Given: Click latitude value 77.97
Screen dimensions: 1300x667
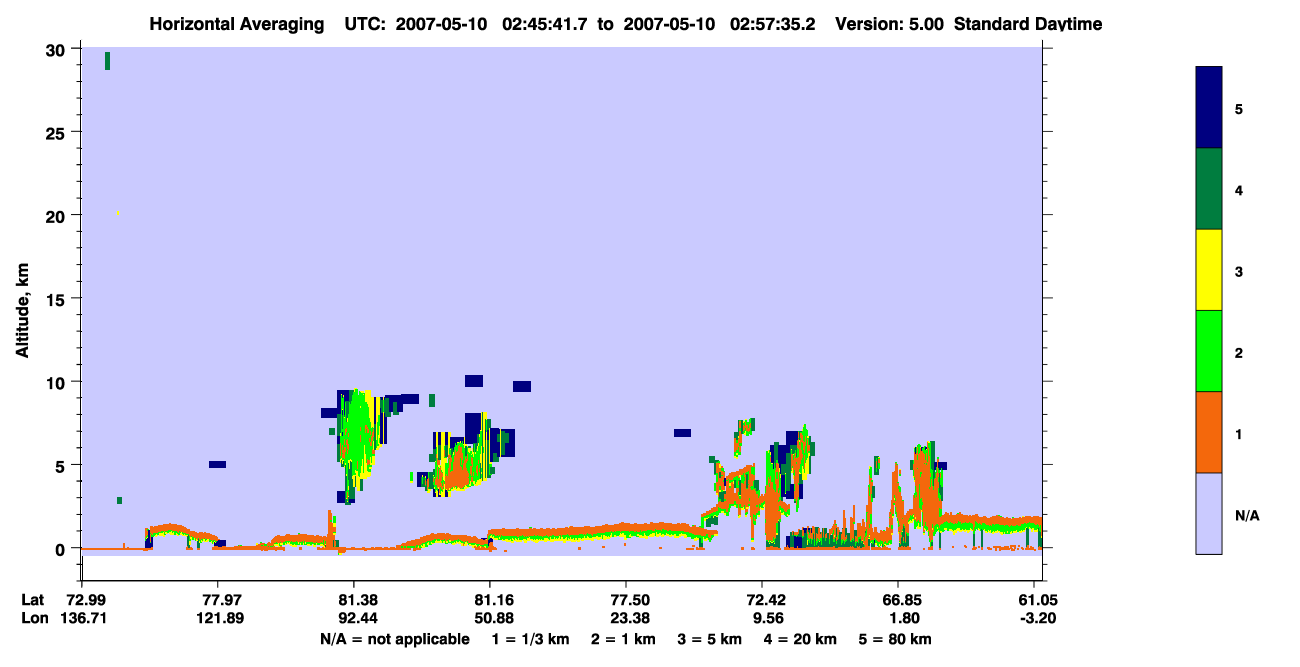Looking at the screenshot, I should pyautogui.click(x=218, y=600).
